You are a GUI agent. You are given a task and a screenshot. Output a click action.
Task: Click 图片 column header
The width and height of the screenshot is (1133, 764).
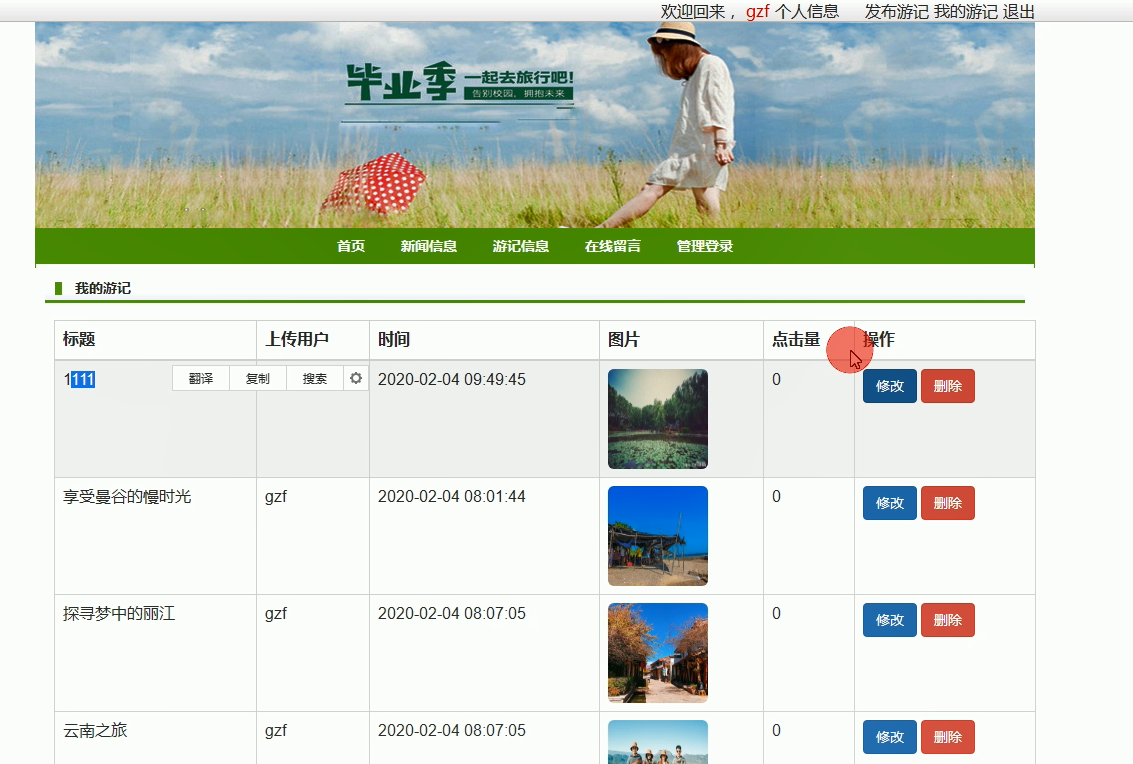(x=624, y=339)
